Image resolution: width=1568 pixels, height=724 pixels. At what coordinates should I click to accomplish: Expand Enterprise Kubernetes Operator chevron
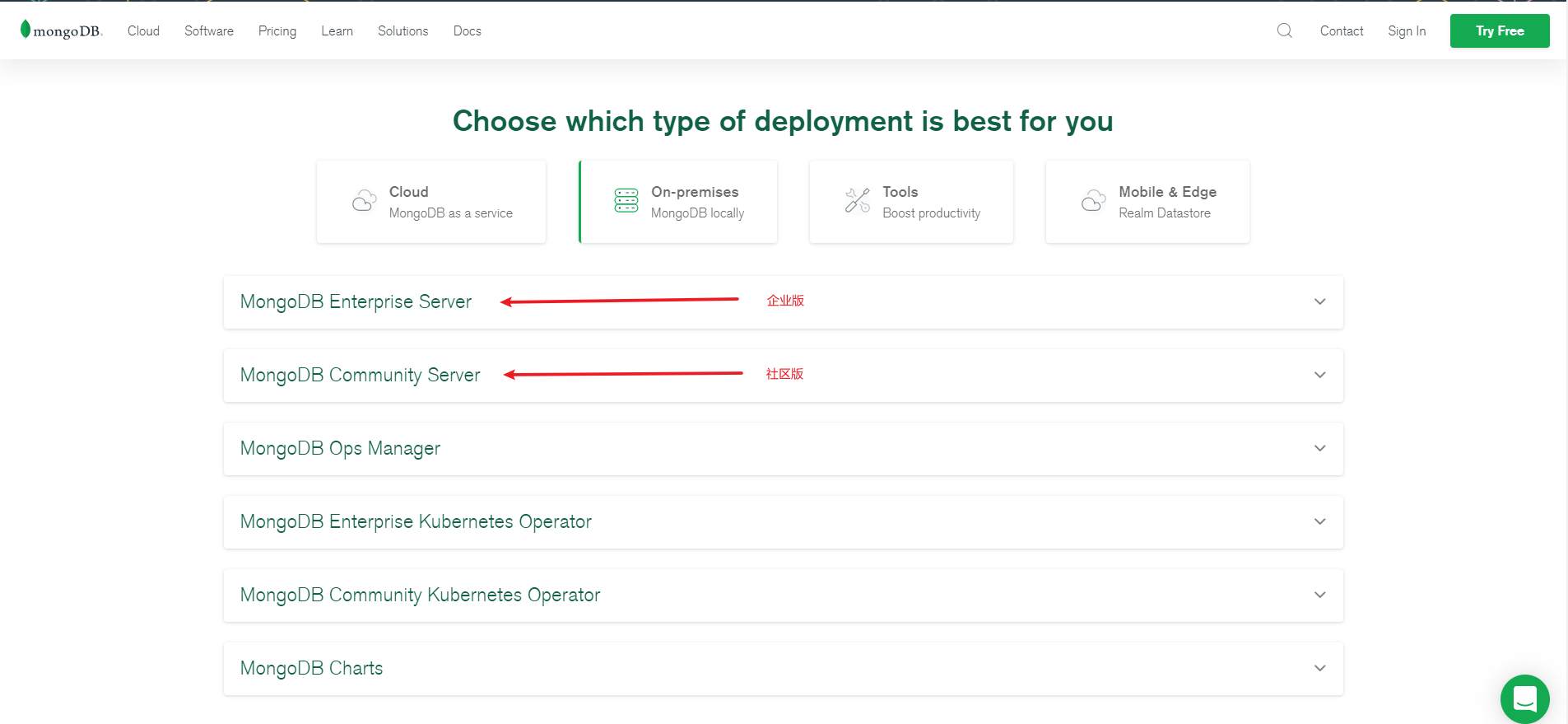pyautogui.click(x=1320, y=521)
